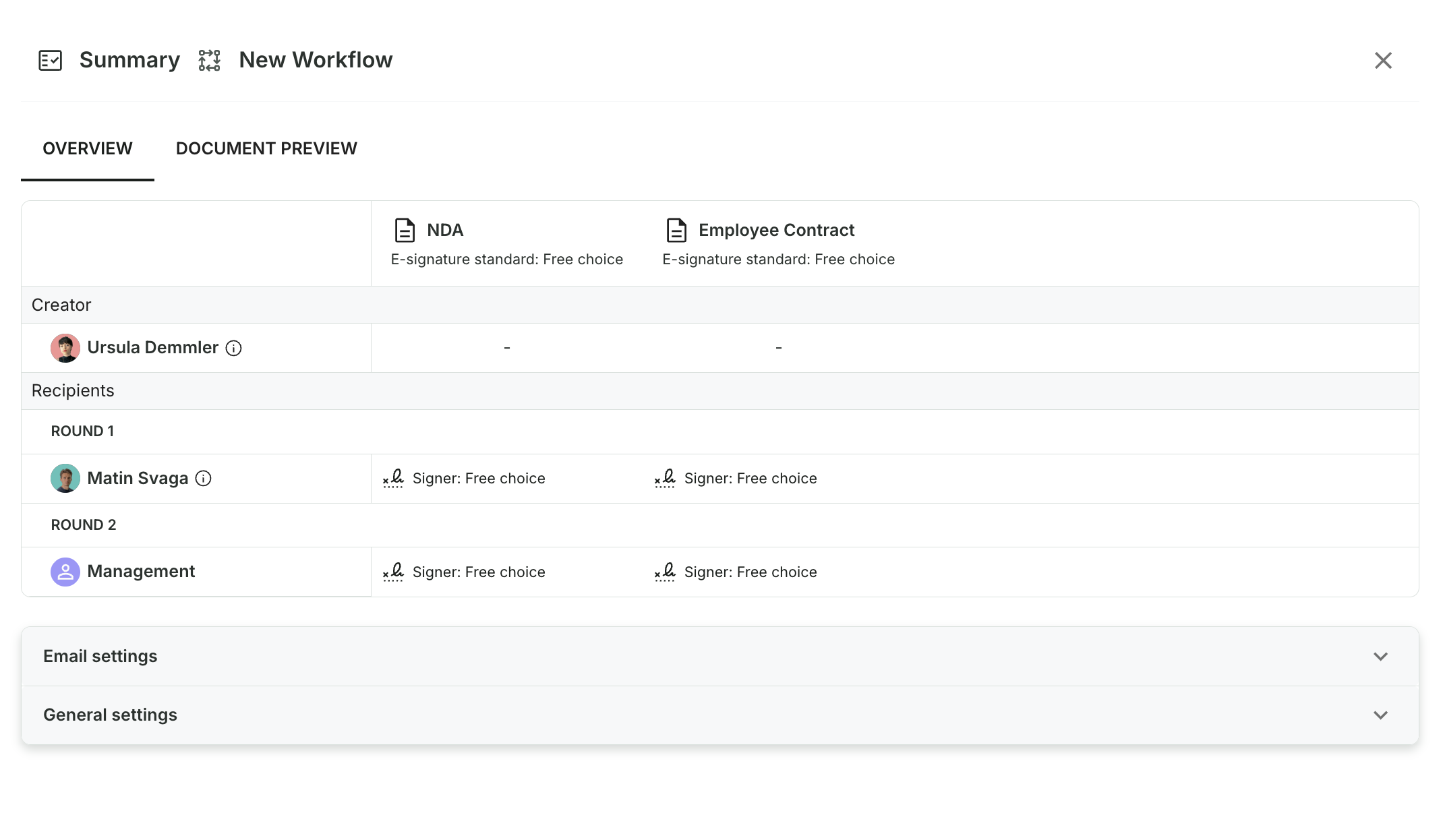The width and height of the screenshot is (1443, 840).
Task: Select the Overview tab
Action: coord(88,148)
